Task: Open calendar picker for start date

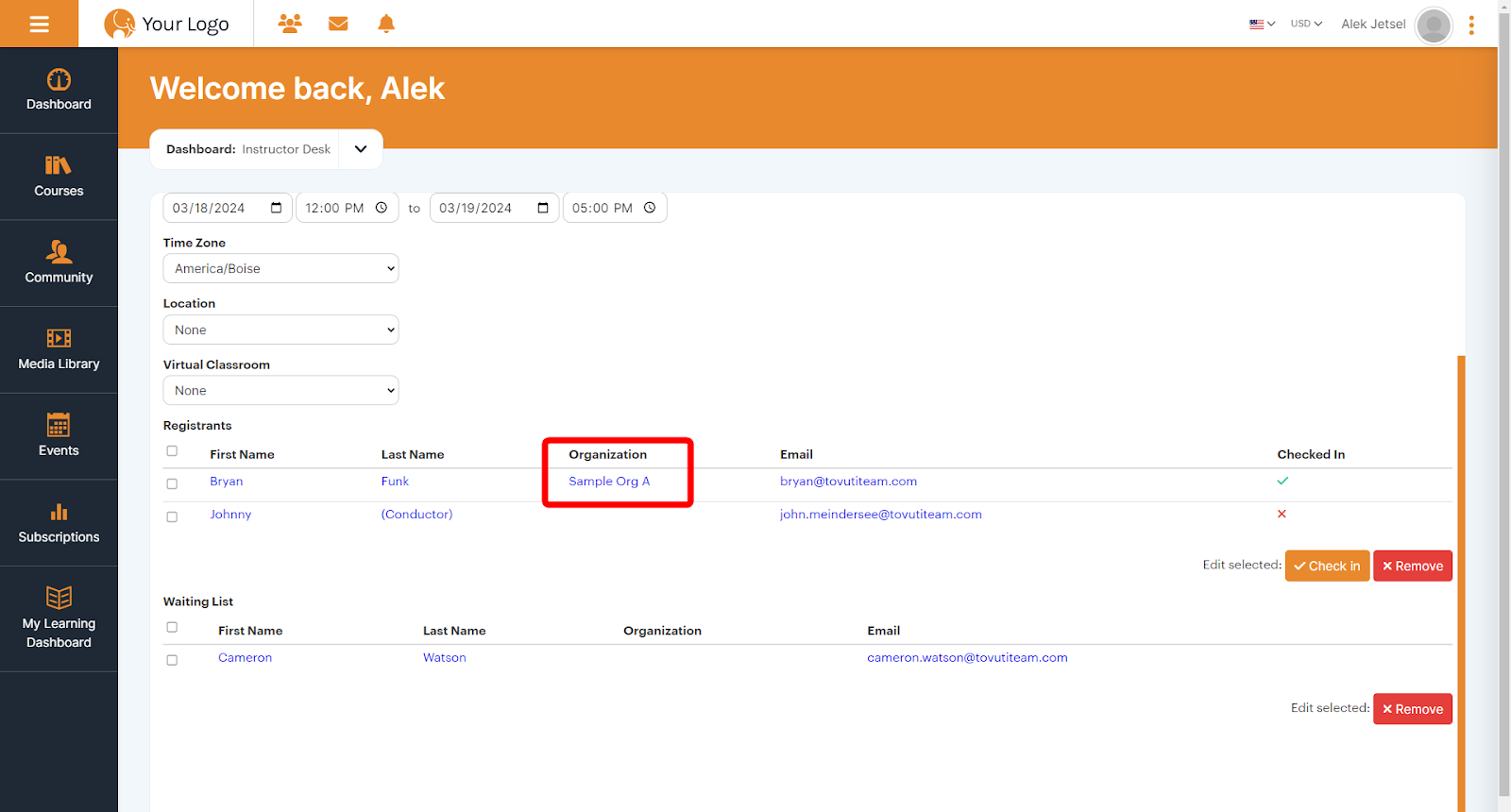Action: click(x=277, y=208)
